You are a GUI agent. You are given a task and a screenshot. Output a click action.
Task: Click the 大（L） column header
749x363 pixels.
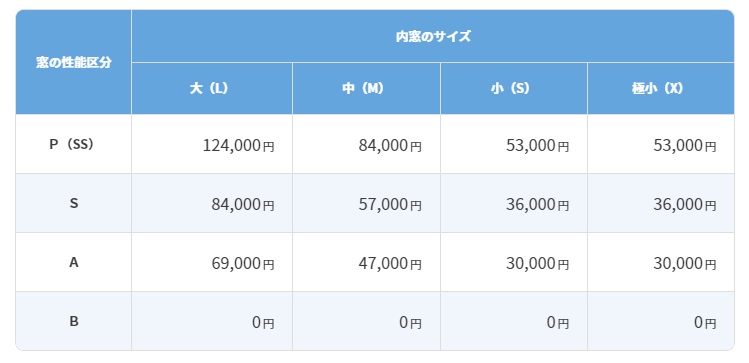pos(212,88)
